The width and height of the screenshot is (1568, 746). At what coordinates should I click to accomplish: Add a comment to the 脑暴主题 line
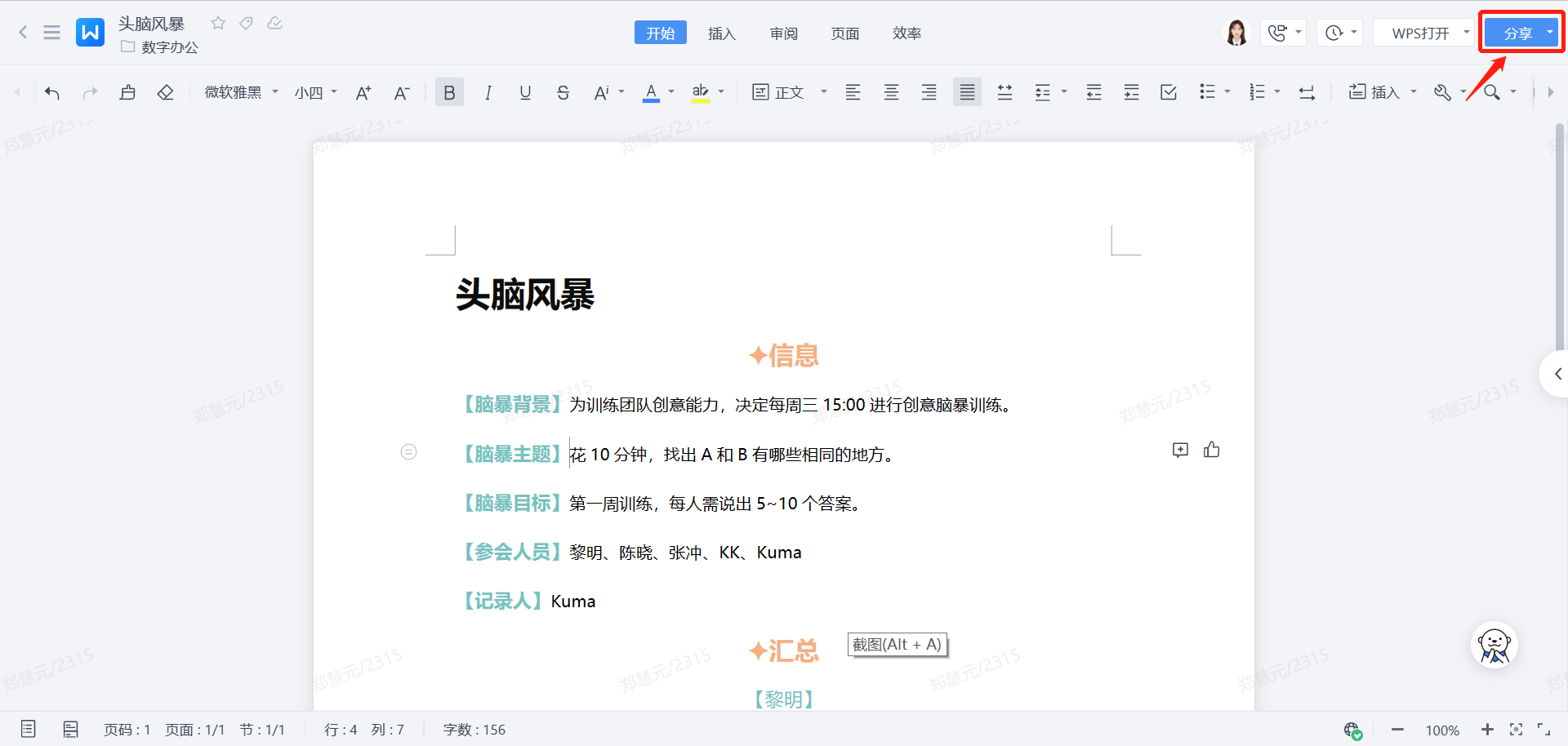1180,450
